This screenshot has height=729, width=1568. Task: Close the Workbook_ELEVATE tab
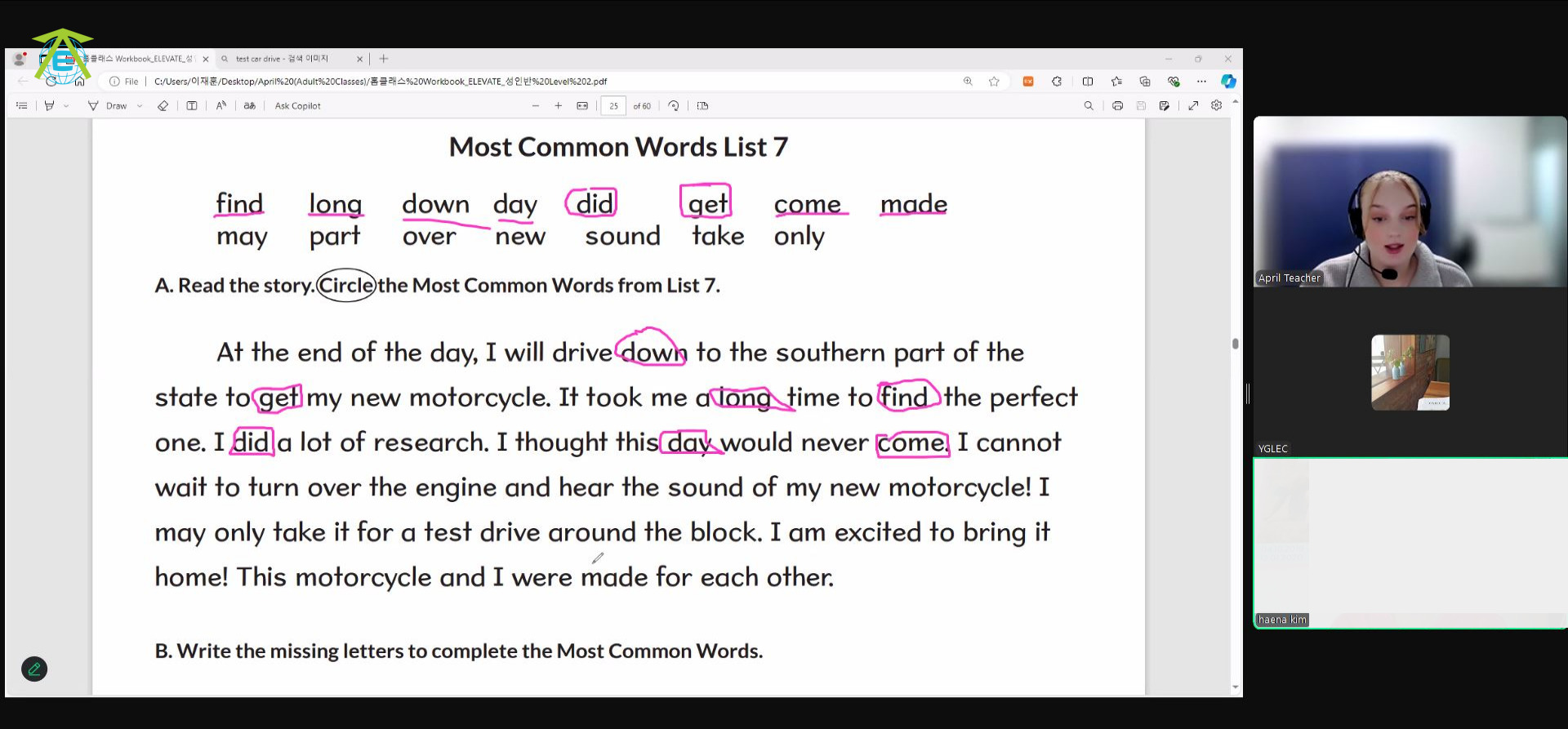[206, 59]
